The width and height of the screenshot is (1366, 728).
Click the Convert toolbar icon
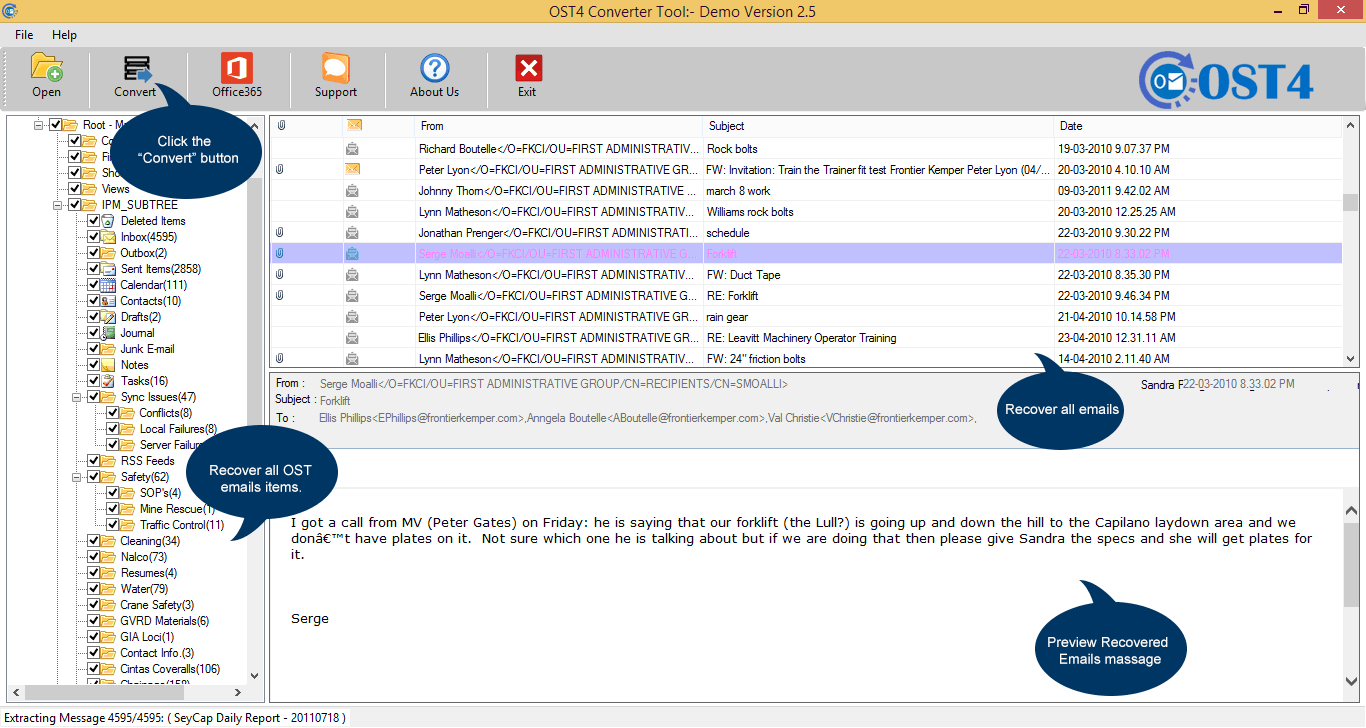136,68
